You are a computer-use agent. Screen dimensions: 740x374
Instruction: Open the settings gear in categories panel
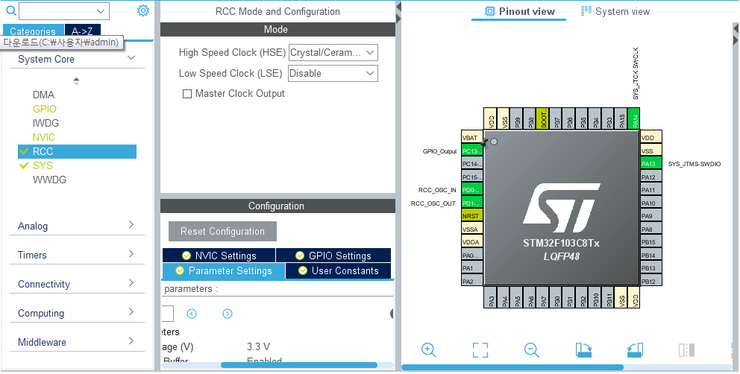143,10
